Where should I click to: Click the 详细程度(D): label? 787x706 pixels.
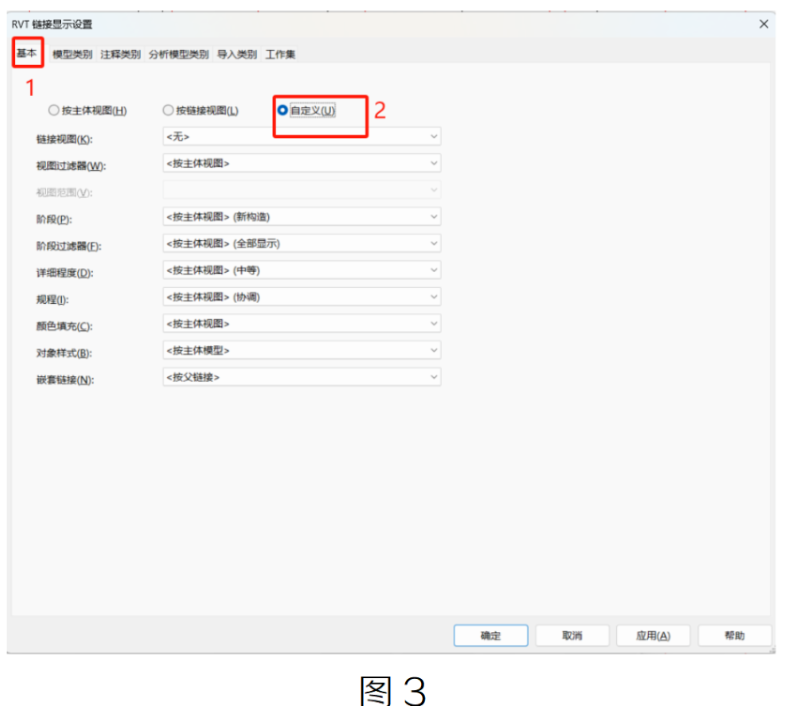tap(64, 272)
